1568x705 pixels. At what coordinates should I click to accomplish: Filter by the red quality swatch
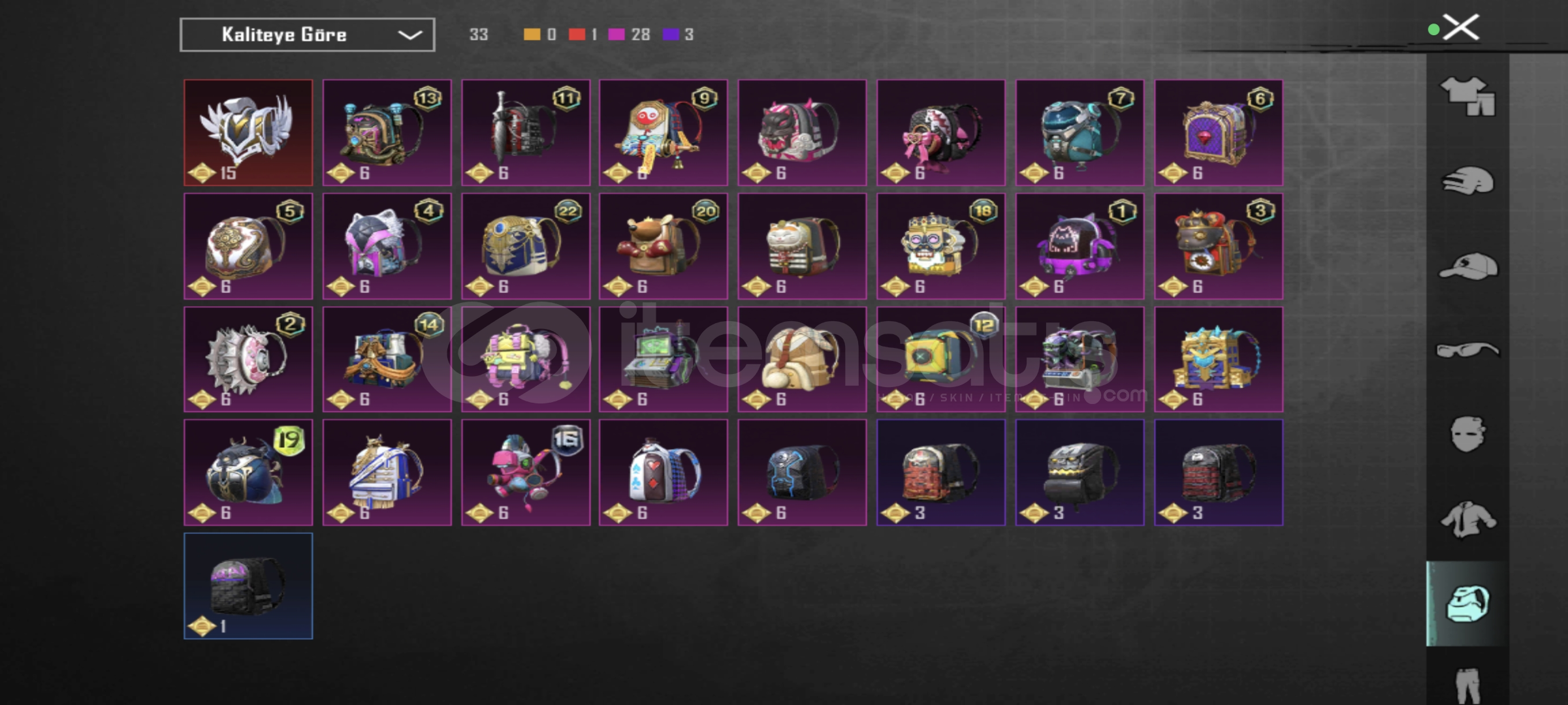[577, 34]
